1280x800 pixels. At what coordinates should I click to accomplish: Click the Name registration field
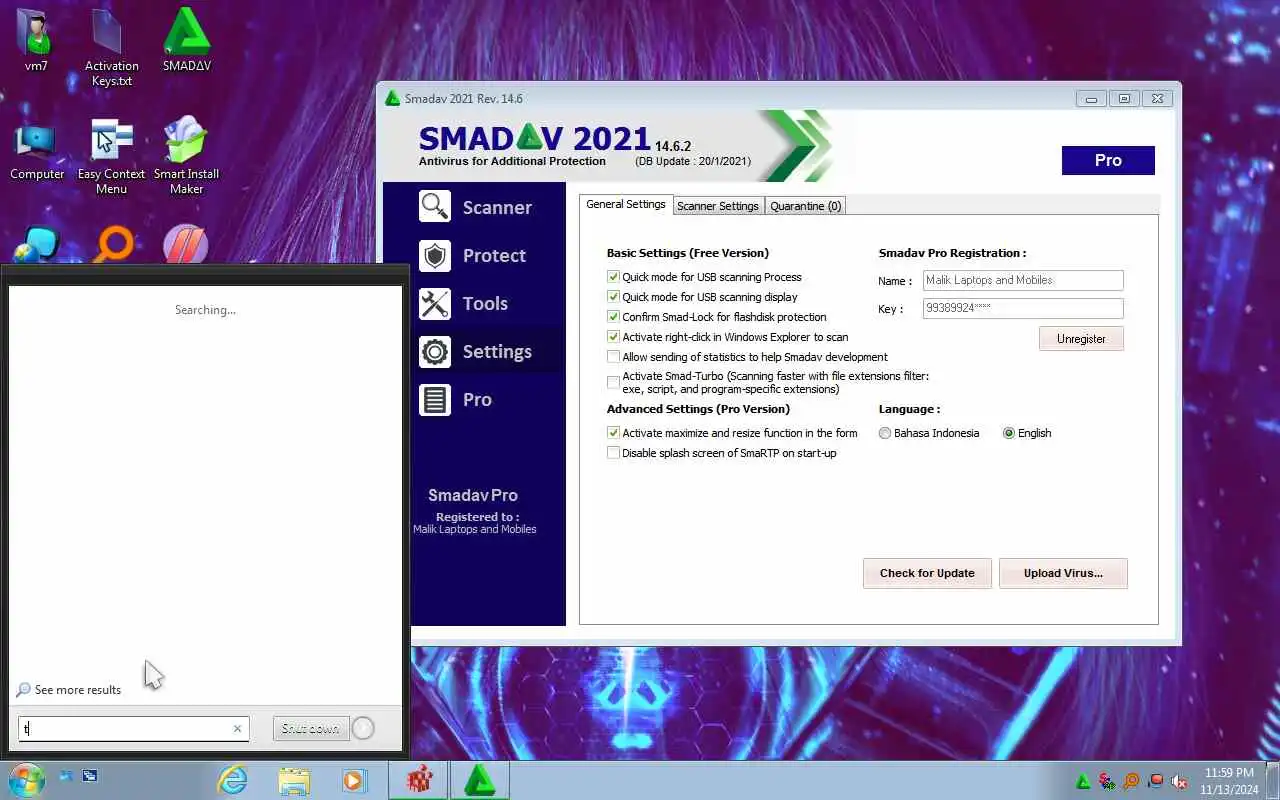click(x=1023, y=281)
